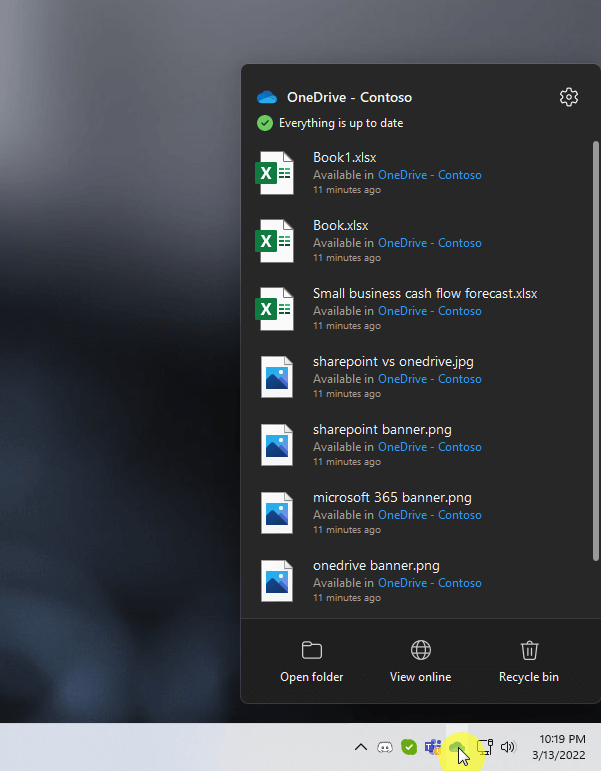Click image icon for onedrive banner.png
601x771 pixels.
coord(277,581)
